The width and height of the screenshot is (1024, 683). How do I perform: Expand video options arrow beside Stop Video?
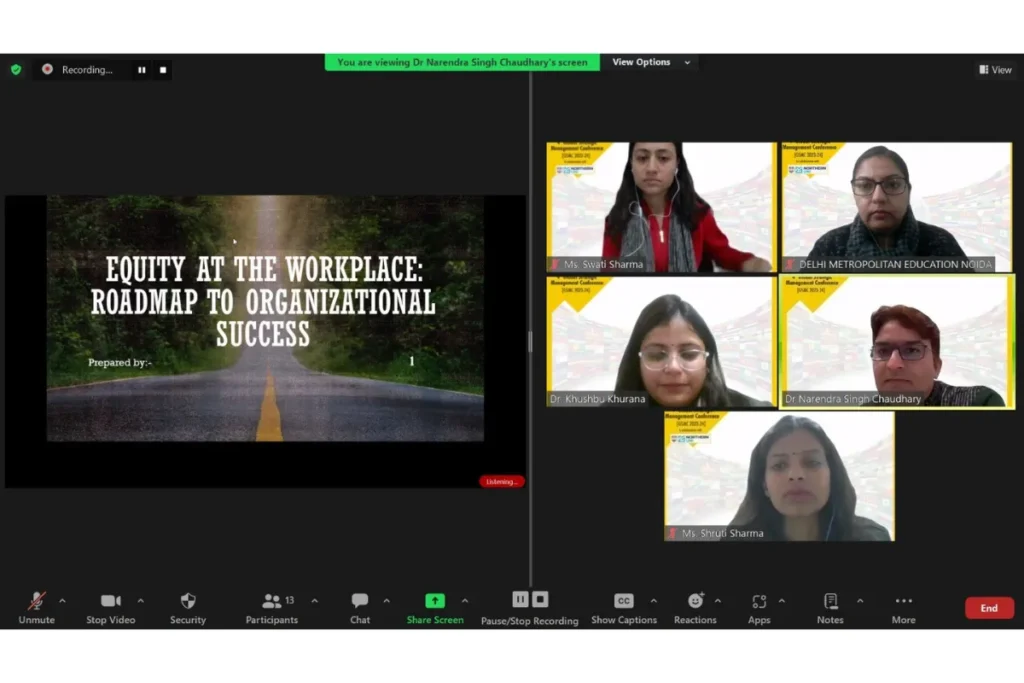tap(140, 601)
